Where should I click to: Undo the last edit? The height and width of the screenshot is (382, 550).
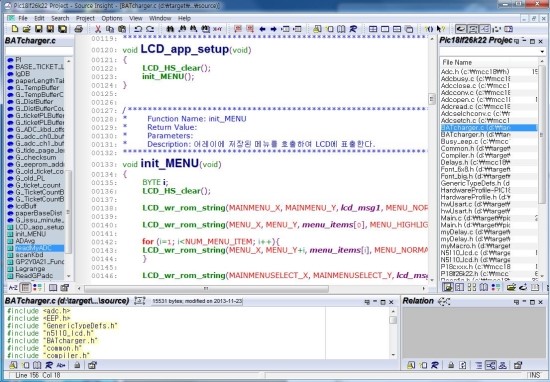tap(138, 29)
